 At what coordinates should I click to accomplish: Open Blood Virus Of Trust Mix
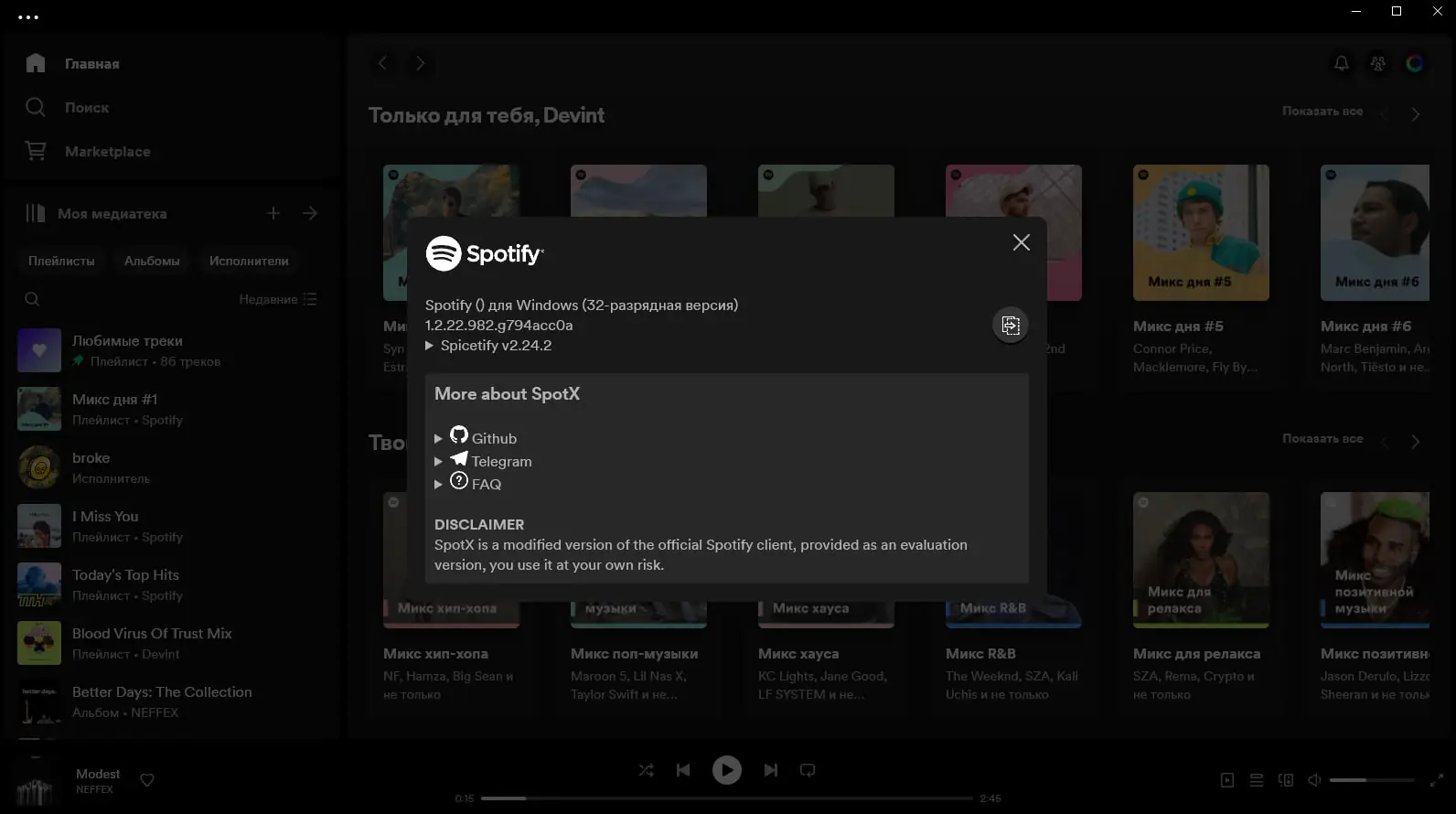(174, 643)
